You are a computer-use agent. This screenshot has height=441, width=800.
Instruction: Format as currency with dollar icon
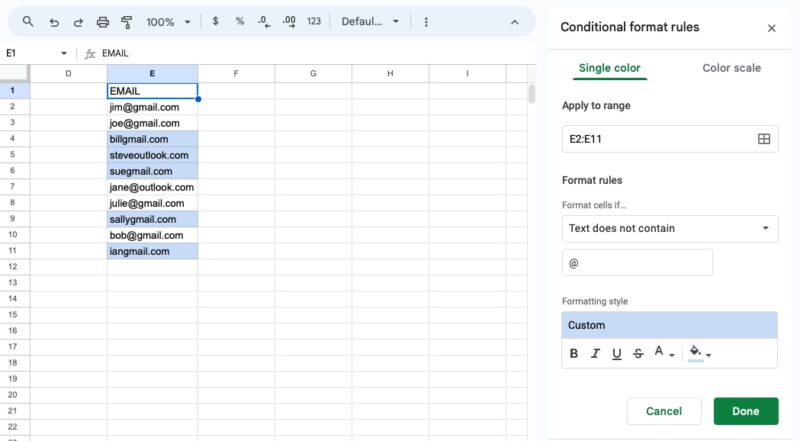coord(215,21)
